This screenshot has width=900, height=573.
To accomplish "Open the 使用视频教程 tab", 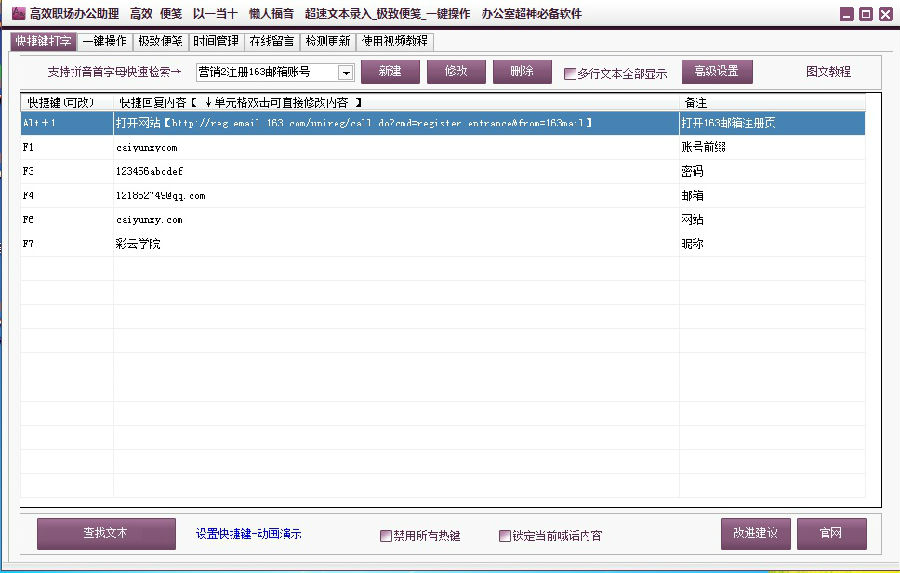I will (x=394, y=41).
